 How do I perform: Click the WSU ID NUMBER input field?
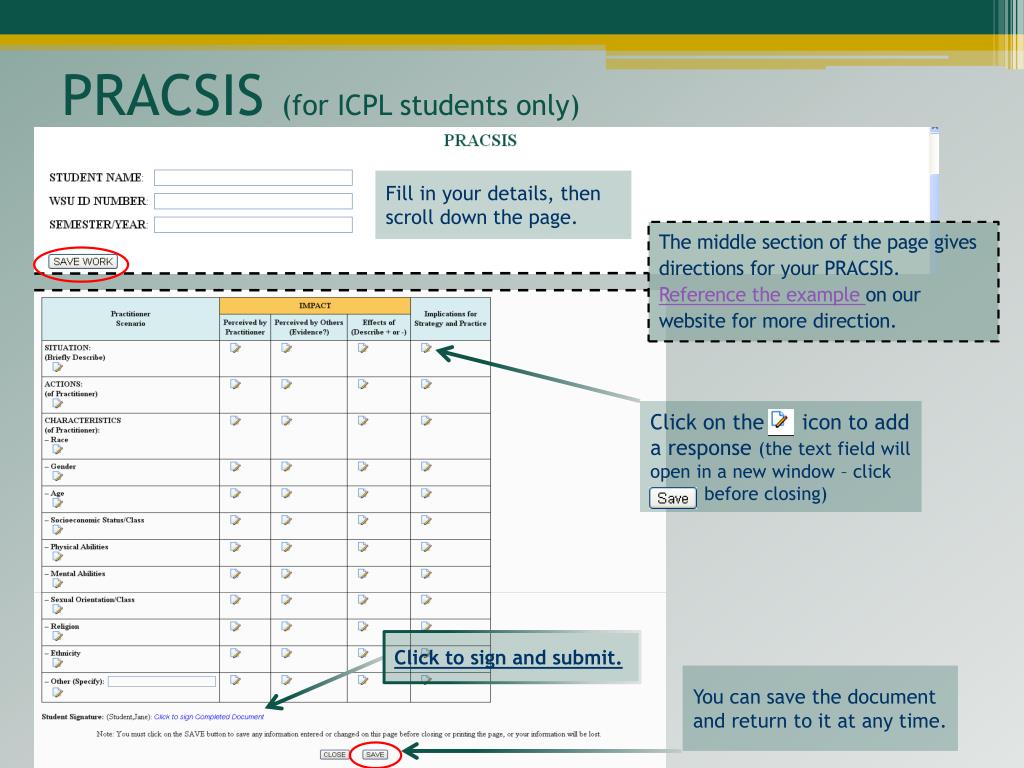pyautogui.click(x=253, y=201)
